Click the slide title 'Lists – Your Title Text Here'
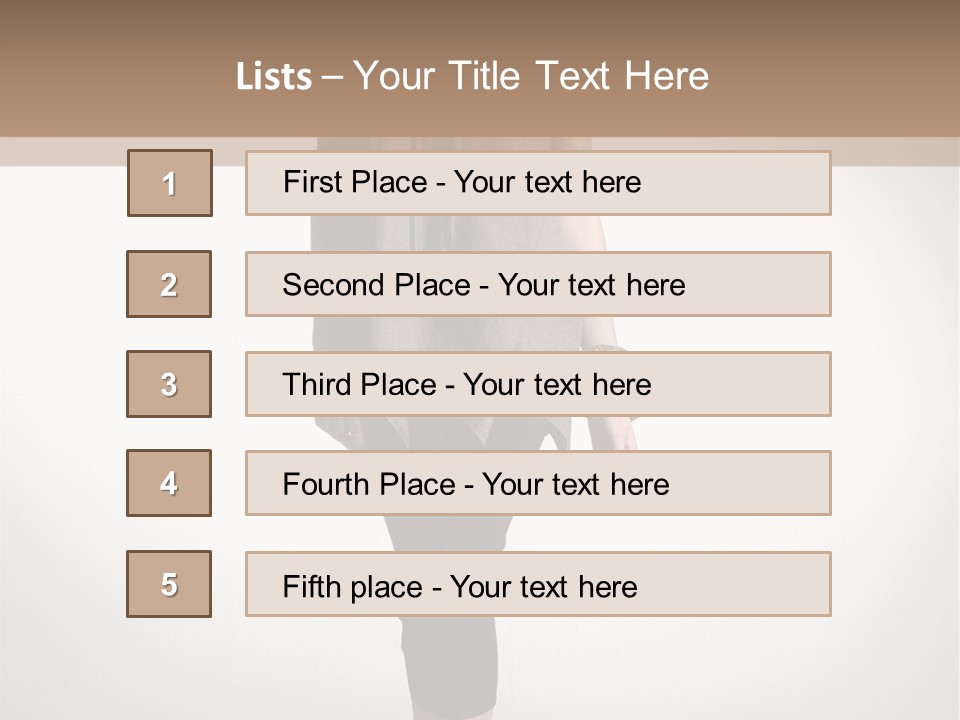 coord(472,76)
